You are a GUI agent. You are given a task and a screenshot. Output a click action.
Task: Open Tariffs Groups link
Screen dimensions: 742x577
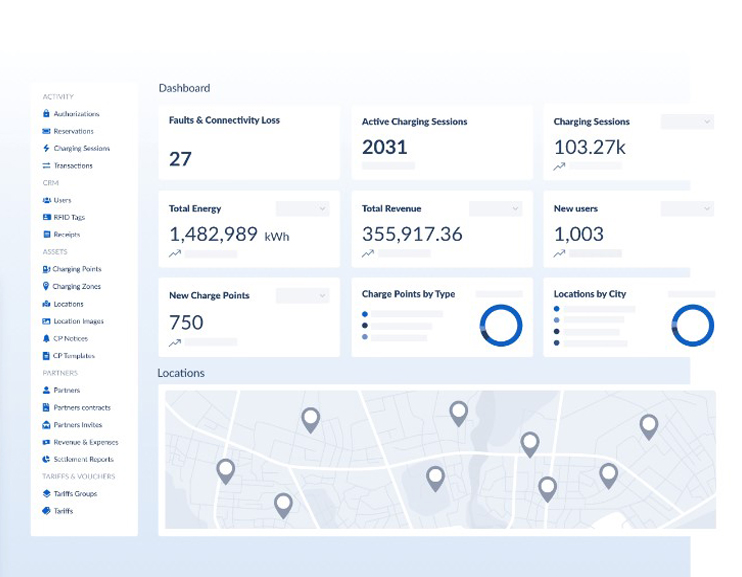75,494
